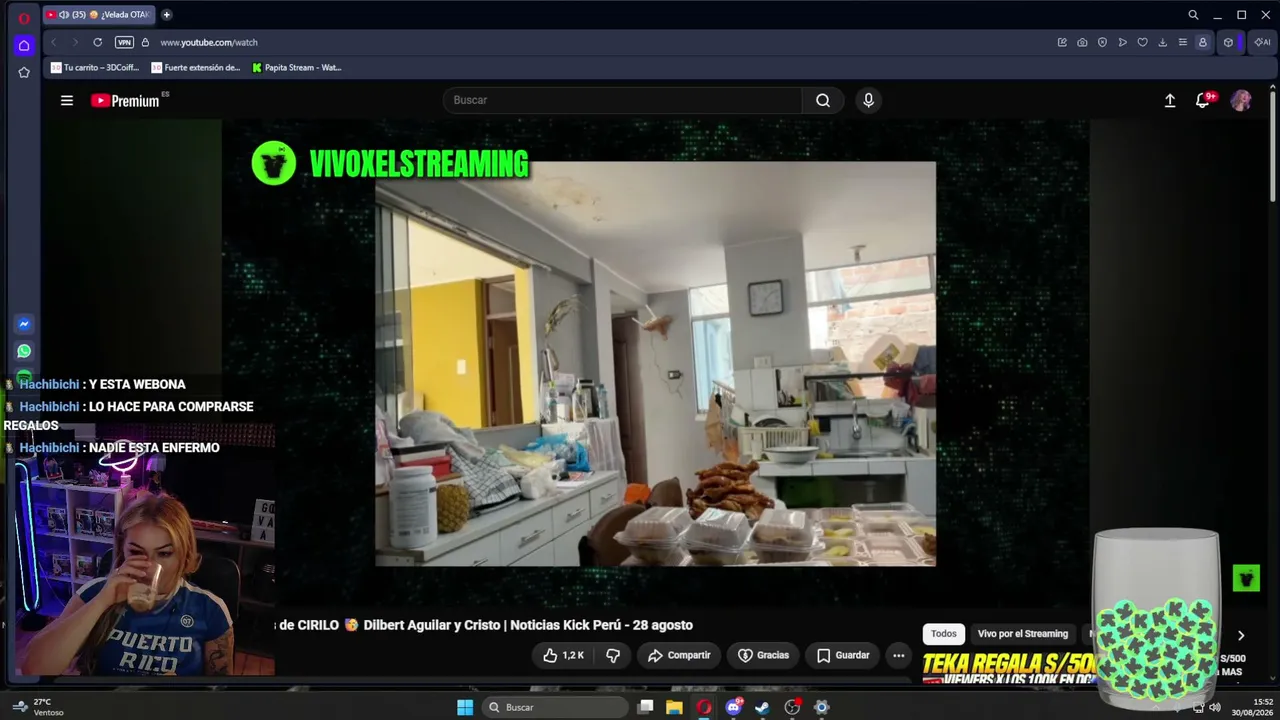Open the extensions cube icon

click(x=1228, y=42)
